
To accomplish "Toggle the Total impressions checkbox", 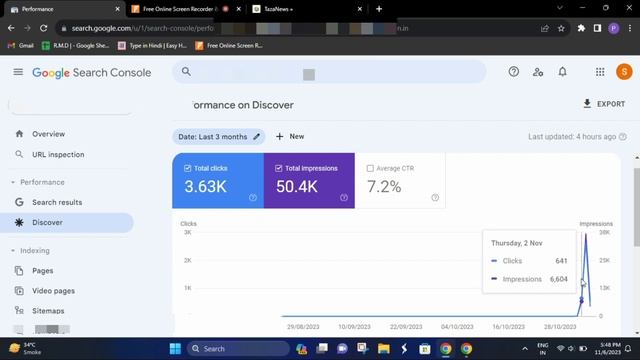I will coord(278,168).
